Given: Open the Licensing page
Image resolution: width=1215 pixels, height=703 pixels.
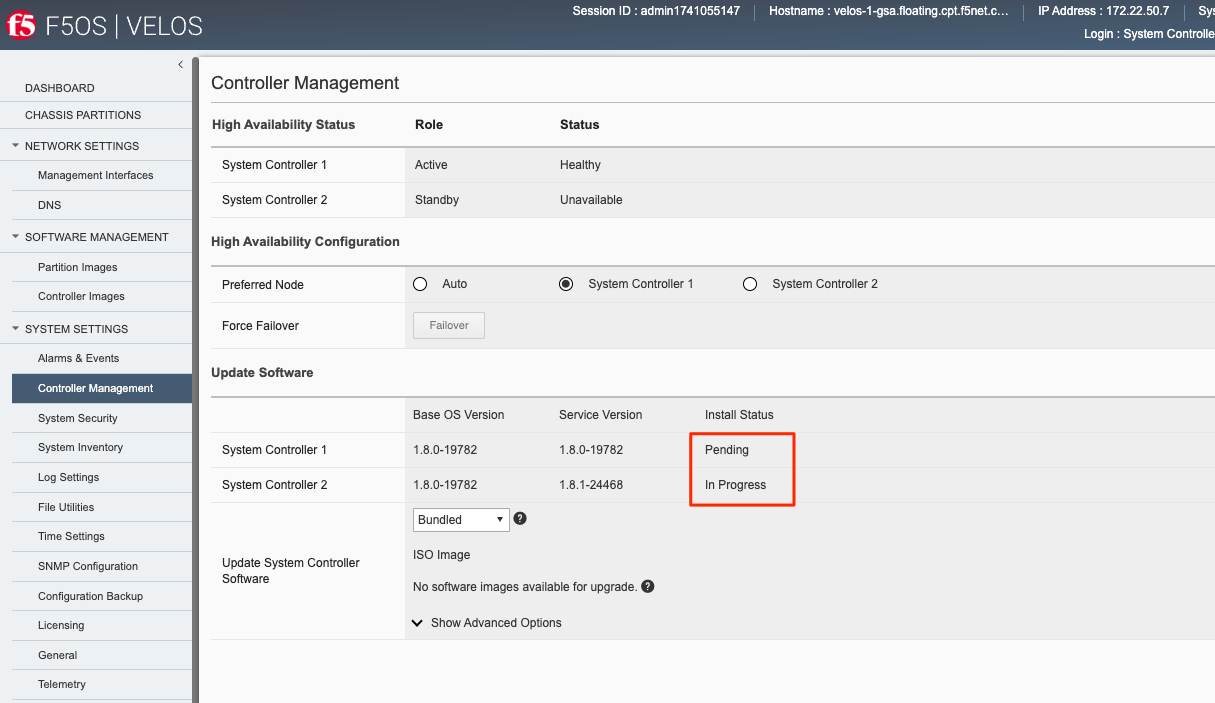Looking at the screenshot, I should point(61,625).
